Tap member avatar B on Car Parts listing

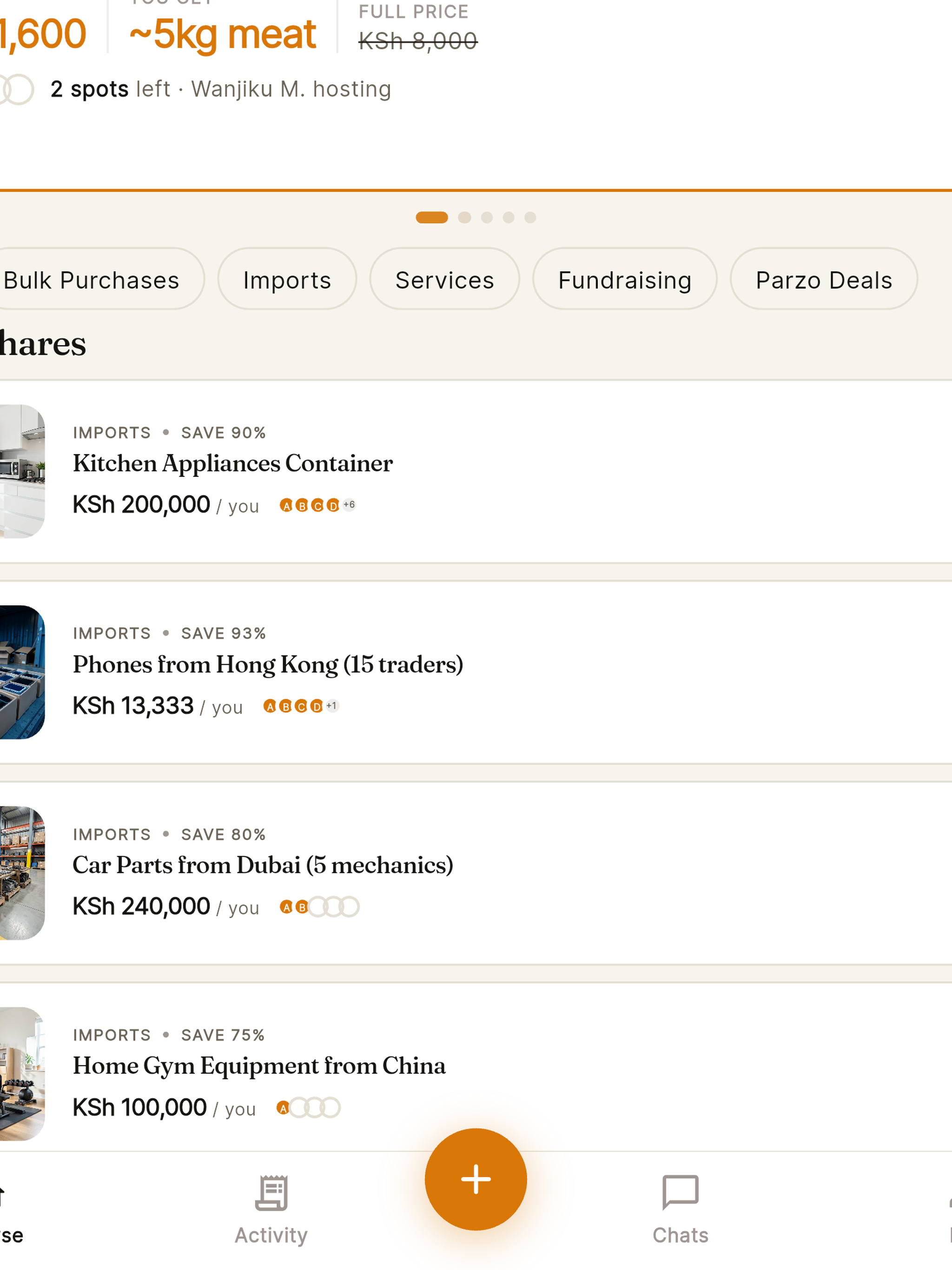click(301, 907)
